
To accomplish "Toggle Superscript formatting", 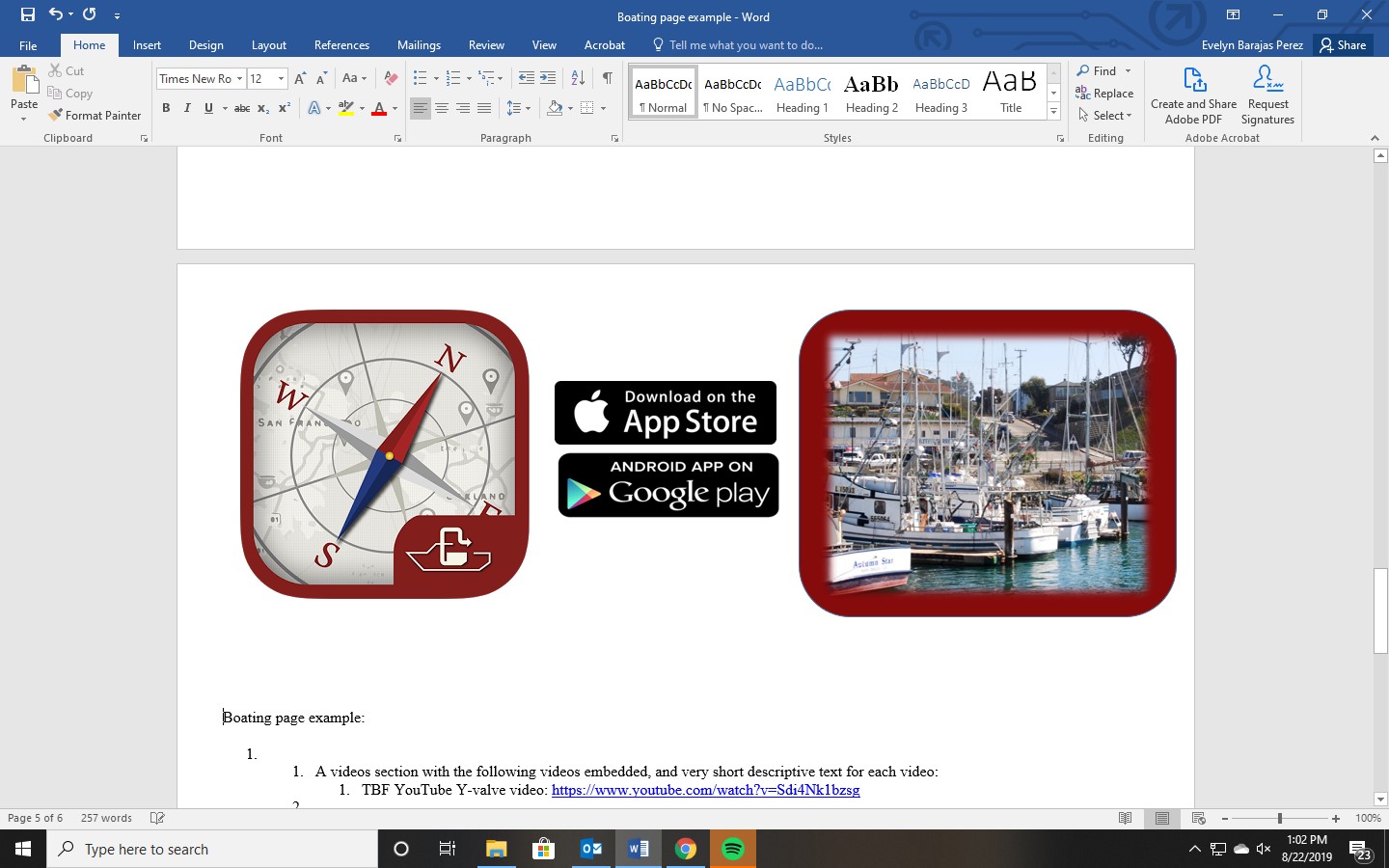I will 285,108.
